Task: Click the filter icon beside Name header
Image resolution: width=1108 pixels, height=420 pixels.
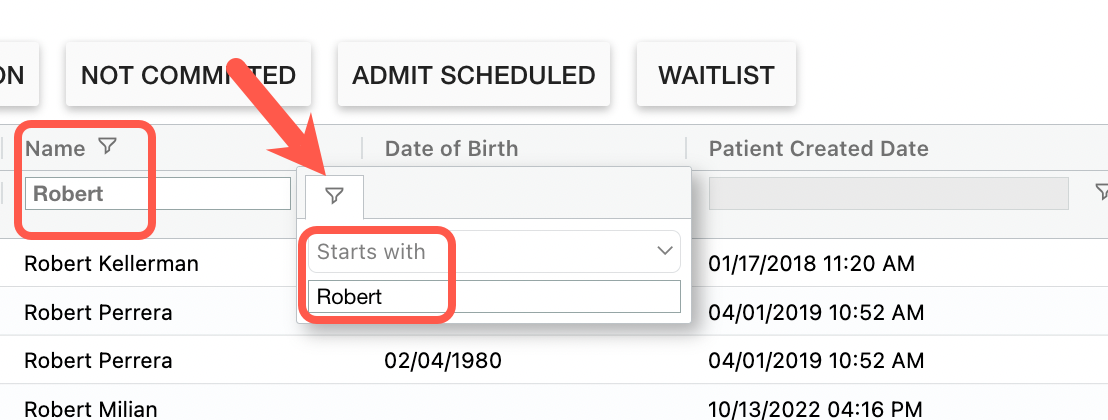Action: pyautogui.click(x=108, y=148)
